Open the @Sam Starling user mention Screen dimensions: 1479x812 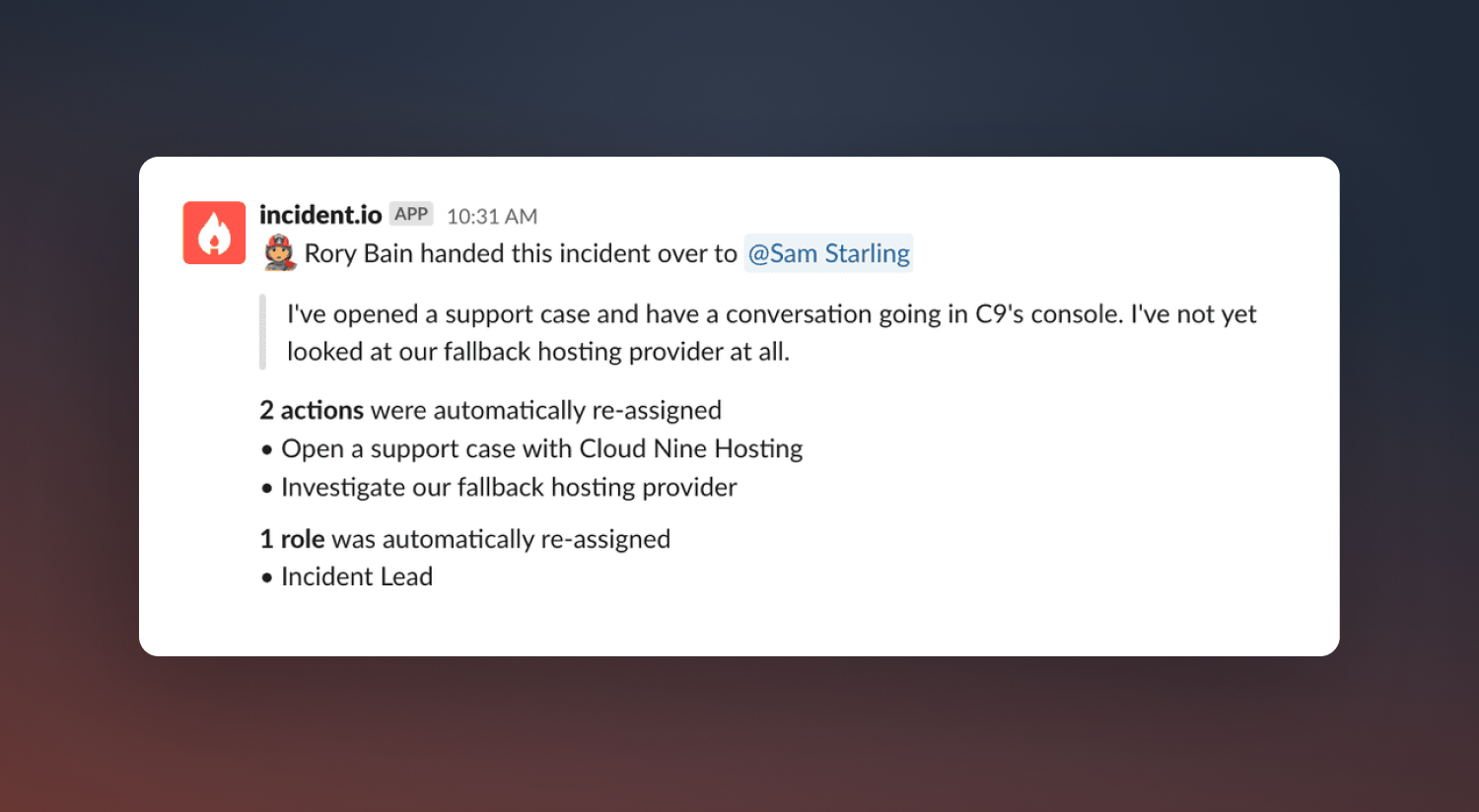(828, 253)
